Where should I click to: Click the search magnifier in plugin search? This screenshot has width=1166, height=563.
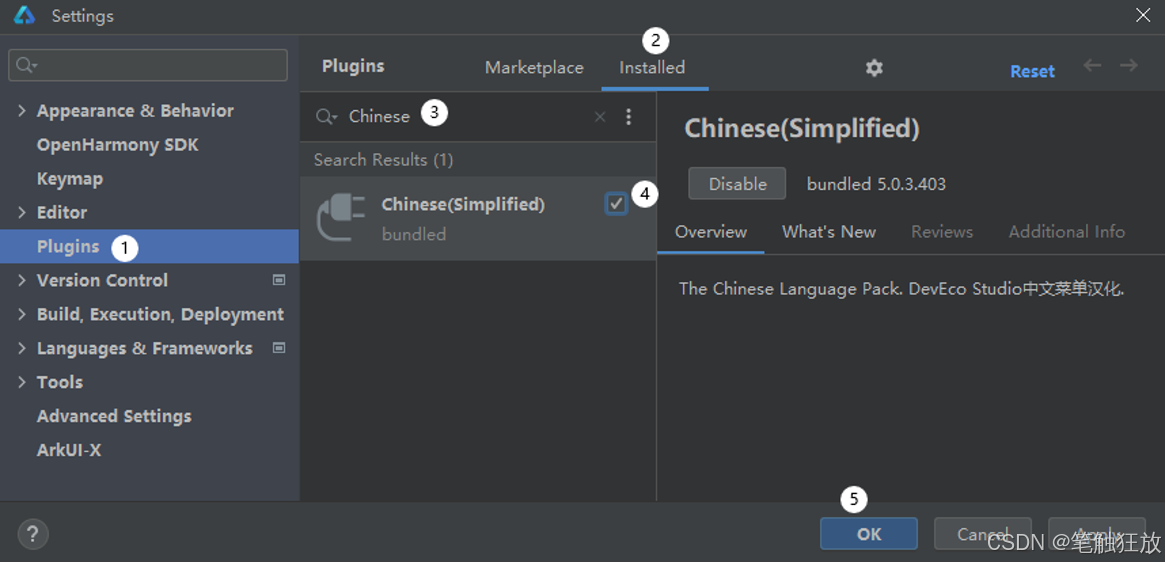pyautogui.click(x=326, y=117)
